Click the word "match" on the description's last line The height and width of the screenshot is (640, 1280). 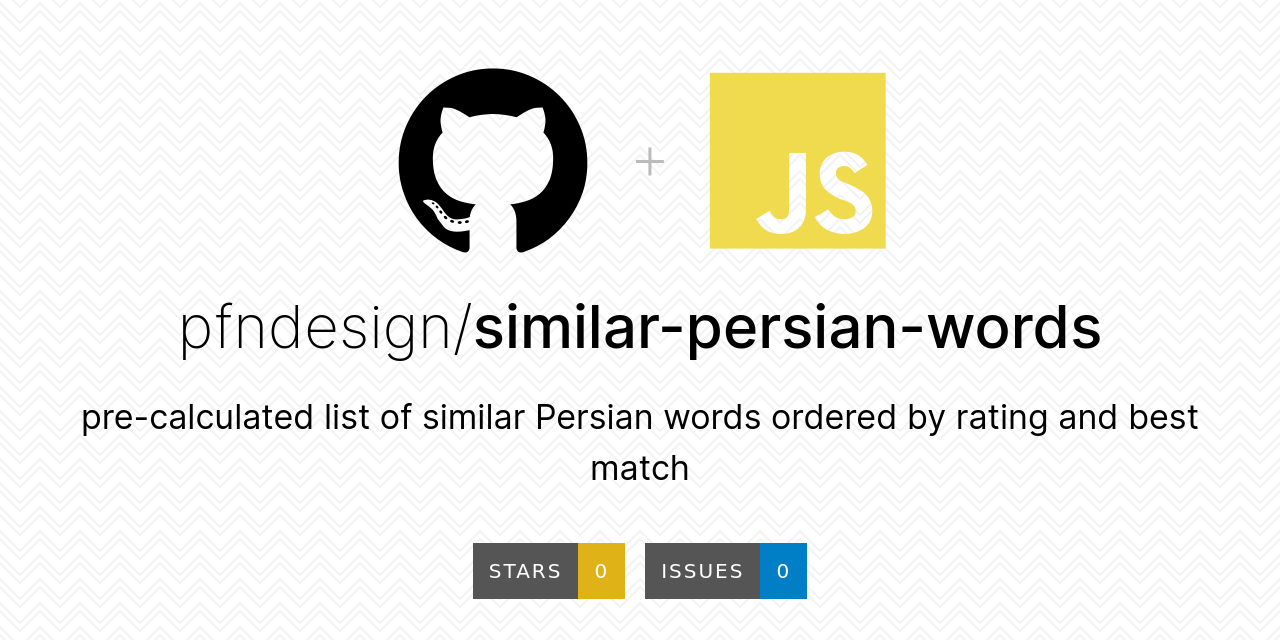(640, 468)
